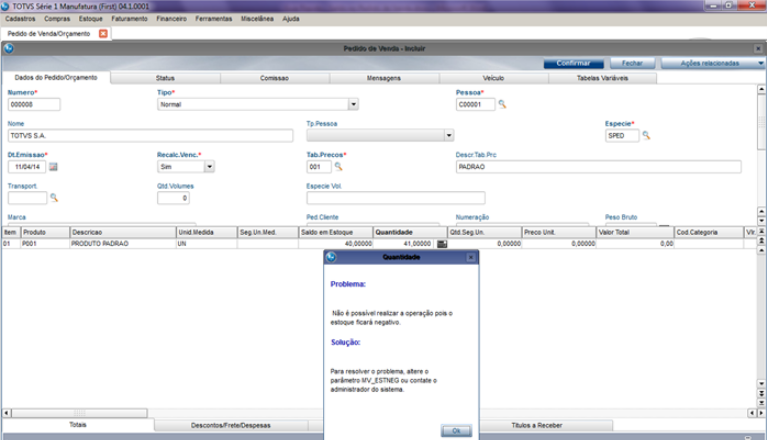Switch to the Mensagens tab
Image resolution: width=767 pixels, height=440 pixels.
pos(384,78)
